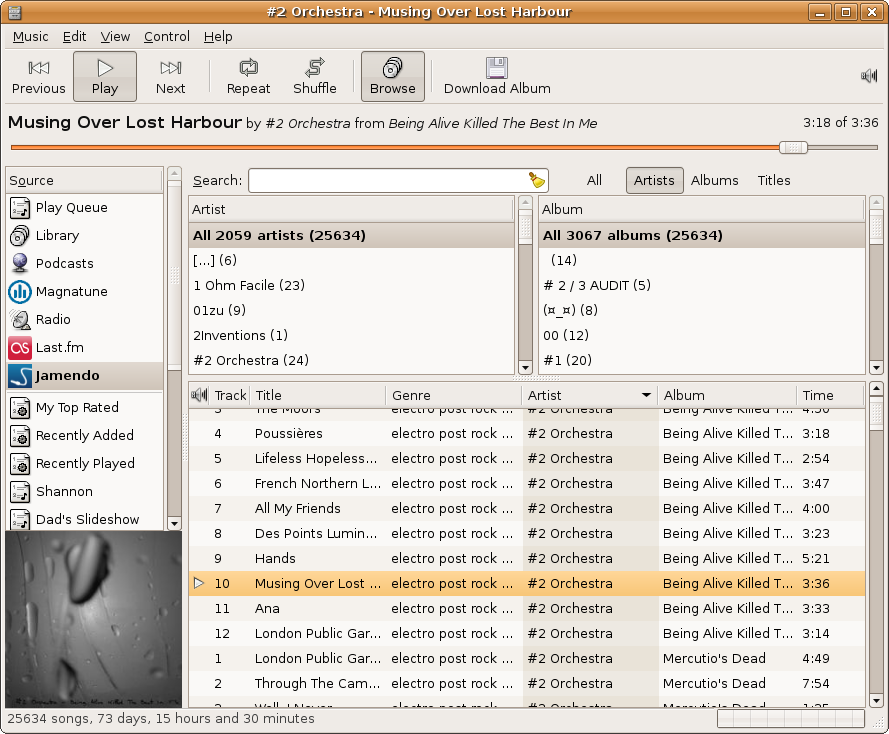Go to the Previous track
The image size is (889, 734).
(39, 77)
